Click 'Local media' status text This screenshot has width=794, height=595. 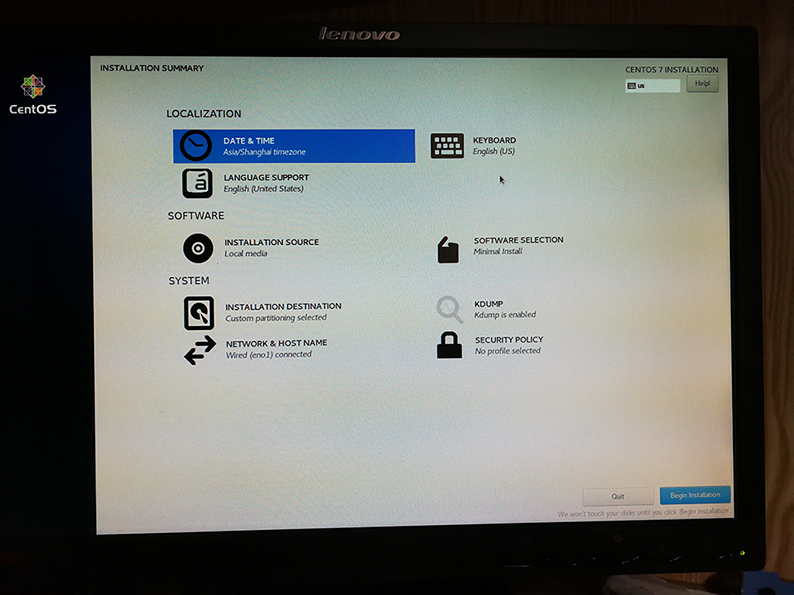246,254
